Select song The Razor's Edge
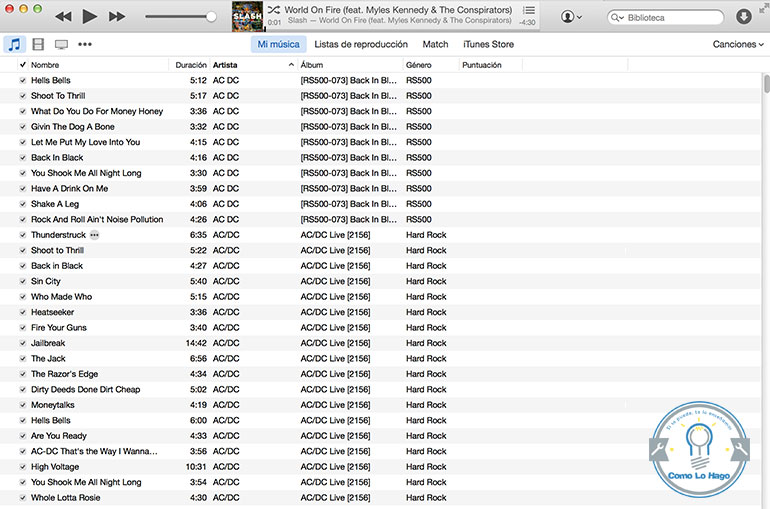 (64, 374)
